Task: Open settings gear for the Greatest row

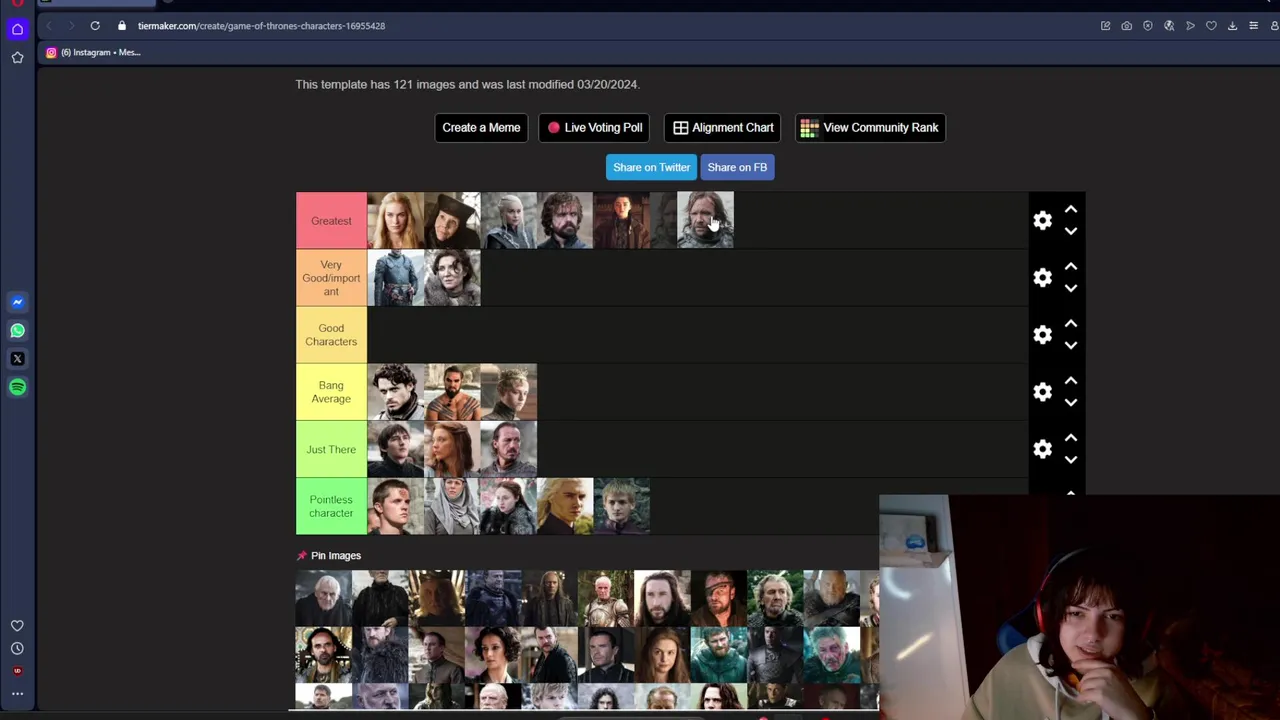Action: point(1043,220)
